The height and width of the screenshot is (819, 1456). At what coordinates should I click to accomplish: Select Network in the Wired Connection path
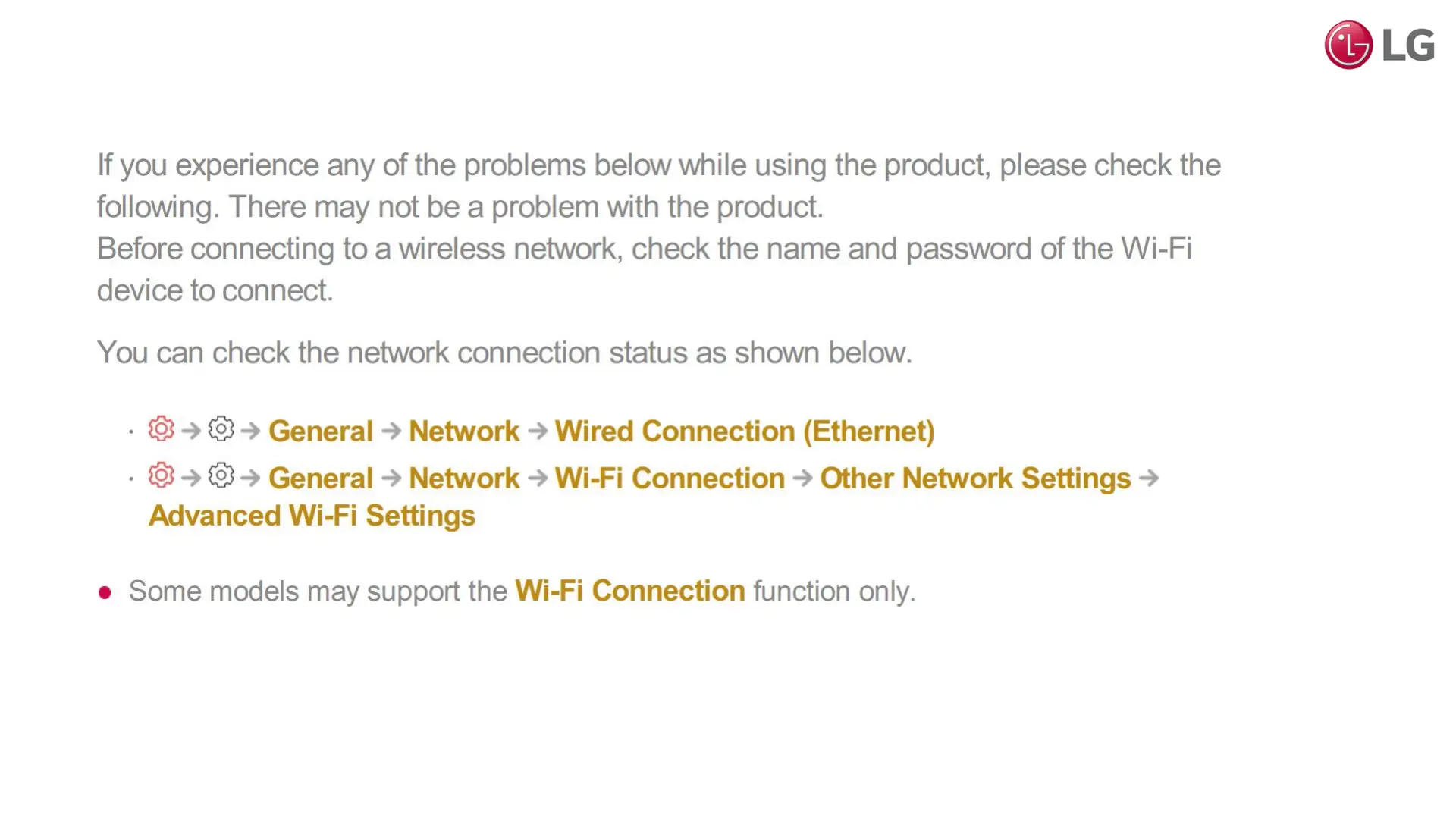click(x=464, y=431)
